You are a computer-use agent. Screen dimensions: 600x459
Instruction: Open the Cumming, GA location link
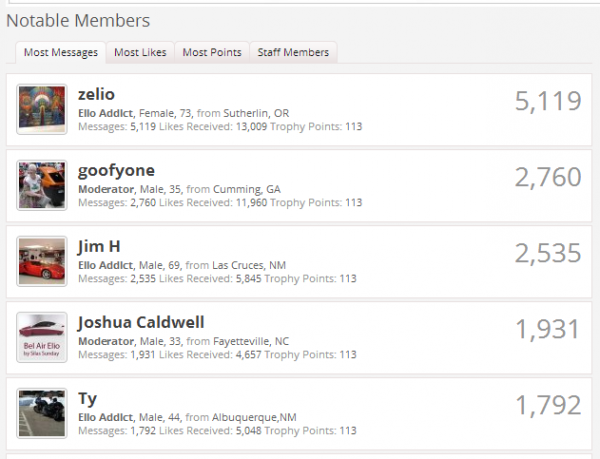pyautogui.click(x=244, y=189)
